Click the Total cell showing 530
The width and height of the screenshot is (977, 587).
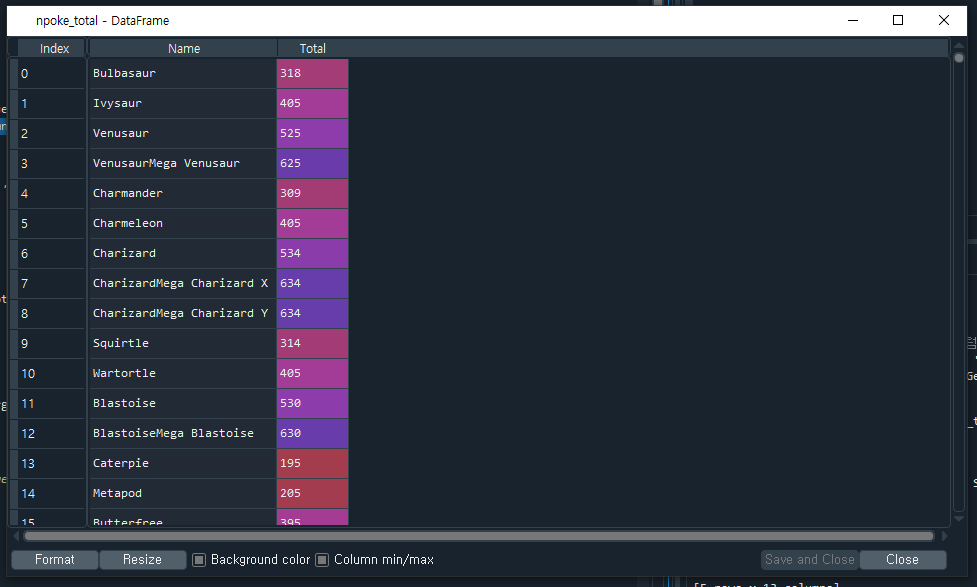click(x=312, y=403)
